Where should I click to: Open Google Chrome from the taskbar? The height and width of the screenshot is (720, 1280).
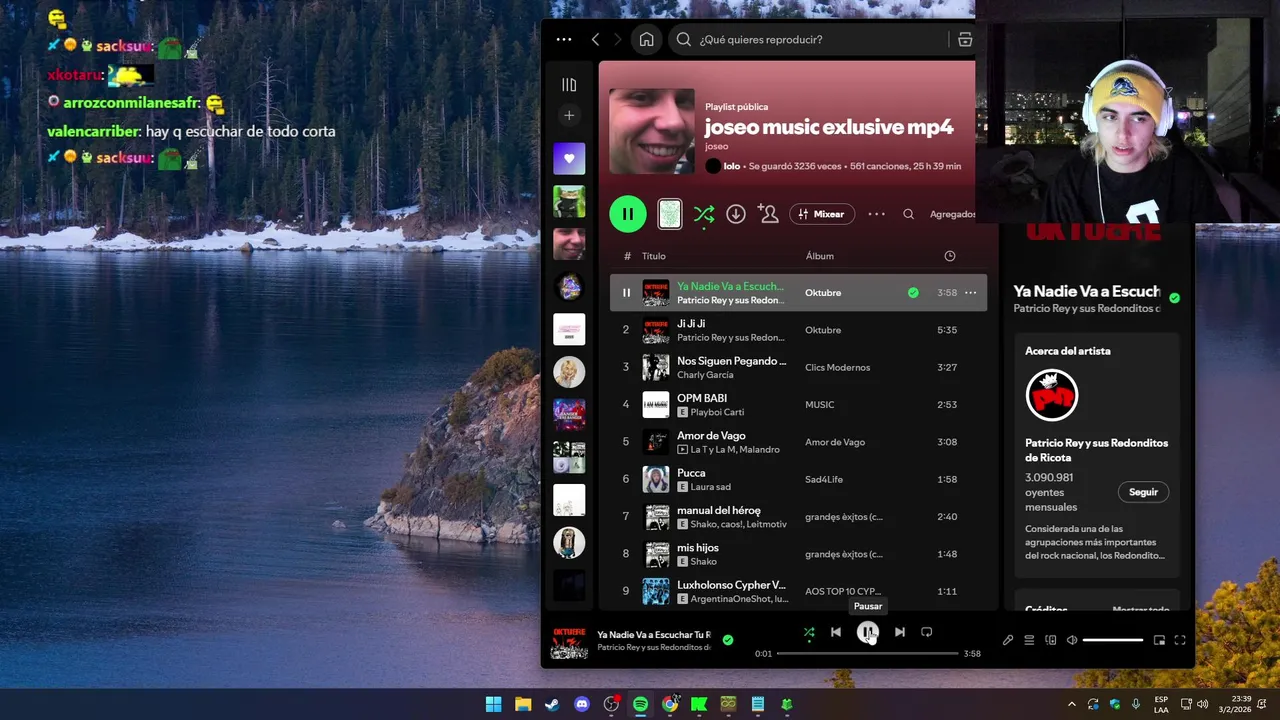[670, 704]
